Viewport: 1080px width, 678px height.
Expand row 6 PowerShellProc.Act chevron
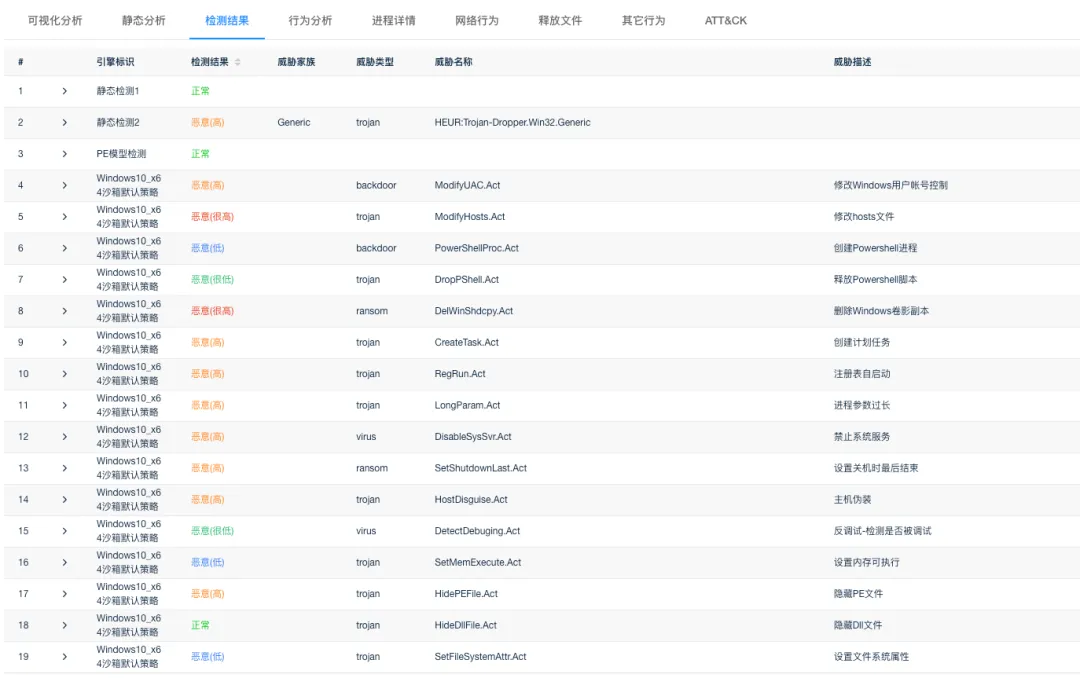point(65,248)
